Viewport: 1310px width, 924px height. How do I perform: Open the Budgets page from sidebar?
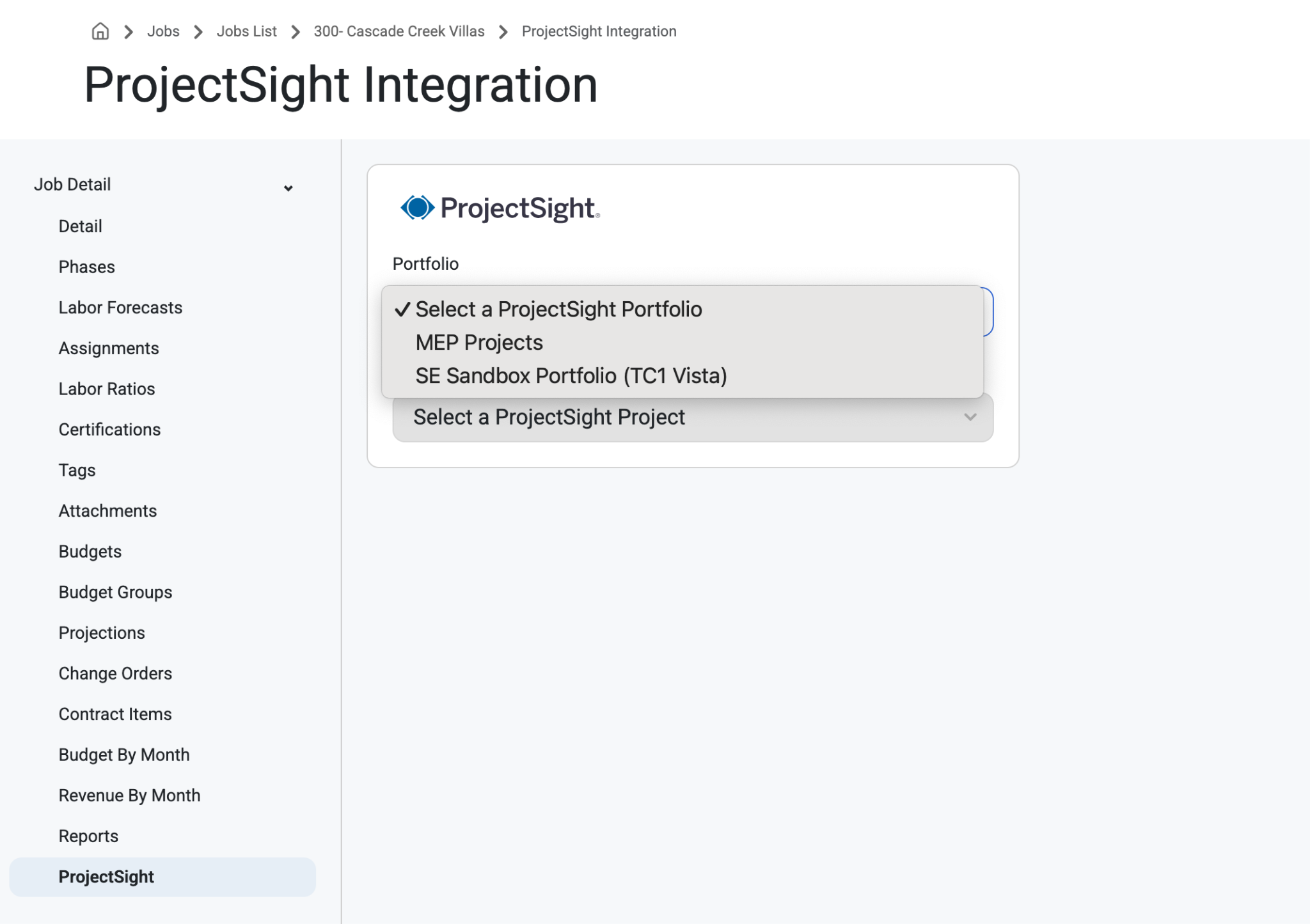(x=90, y=552)
